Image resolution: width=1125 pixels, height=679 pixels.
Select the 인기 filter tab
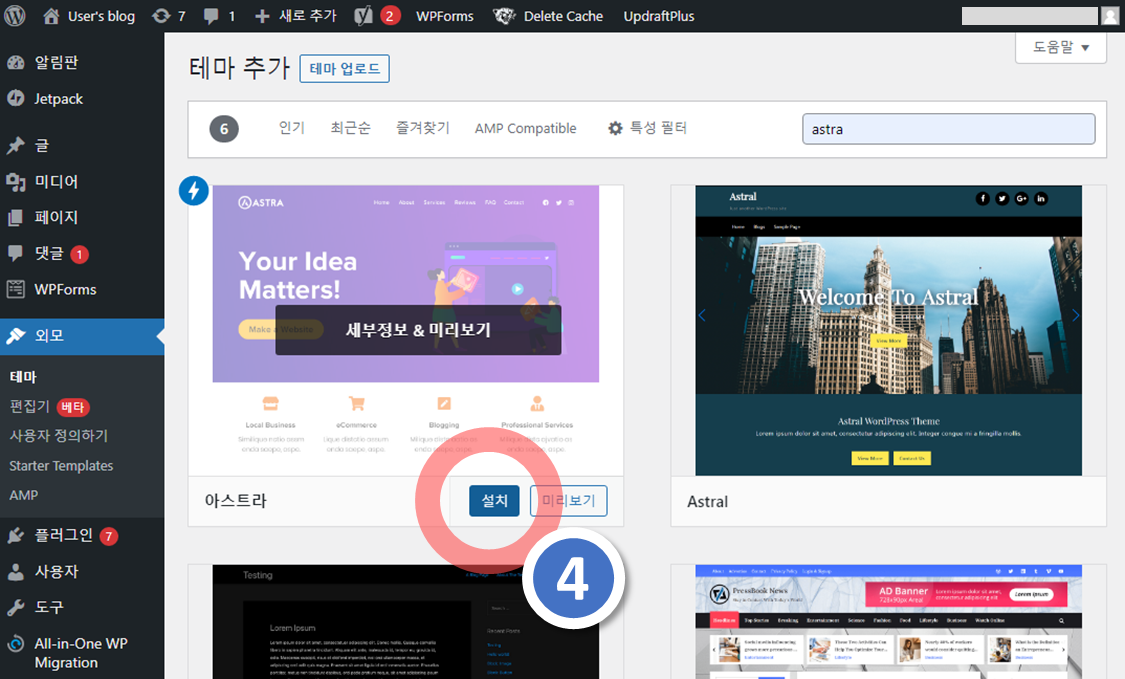click(291, 128)
